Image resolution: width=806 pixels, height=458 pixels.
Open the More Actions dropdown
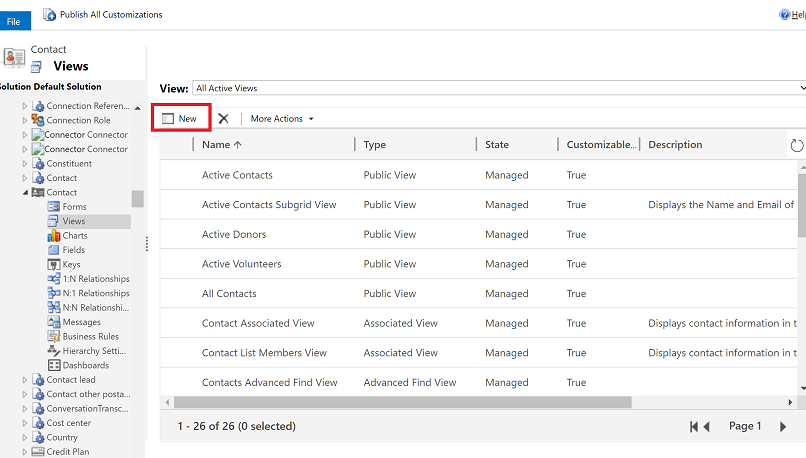tap(281, 119)
